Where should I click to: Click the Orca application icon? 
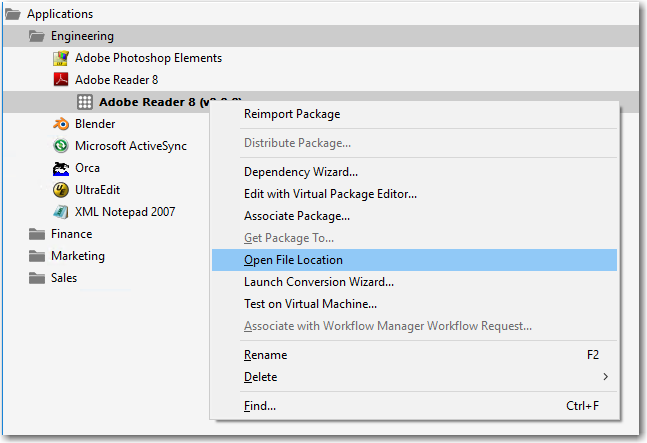60,168
